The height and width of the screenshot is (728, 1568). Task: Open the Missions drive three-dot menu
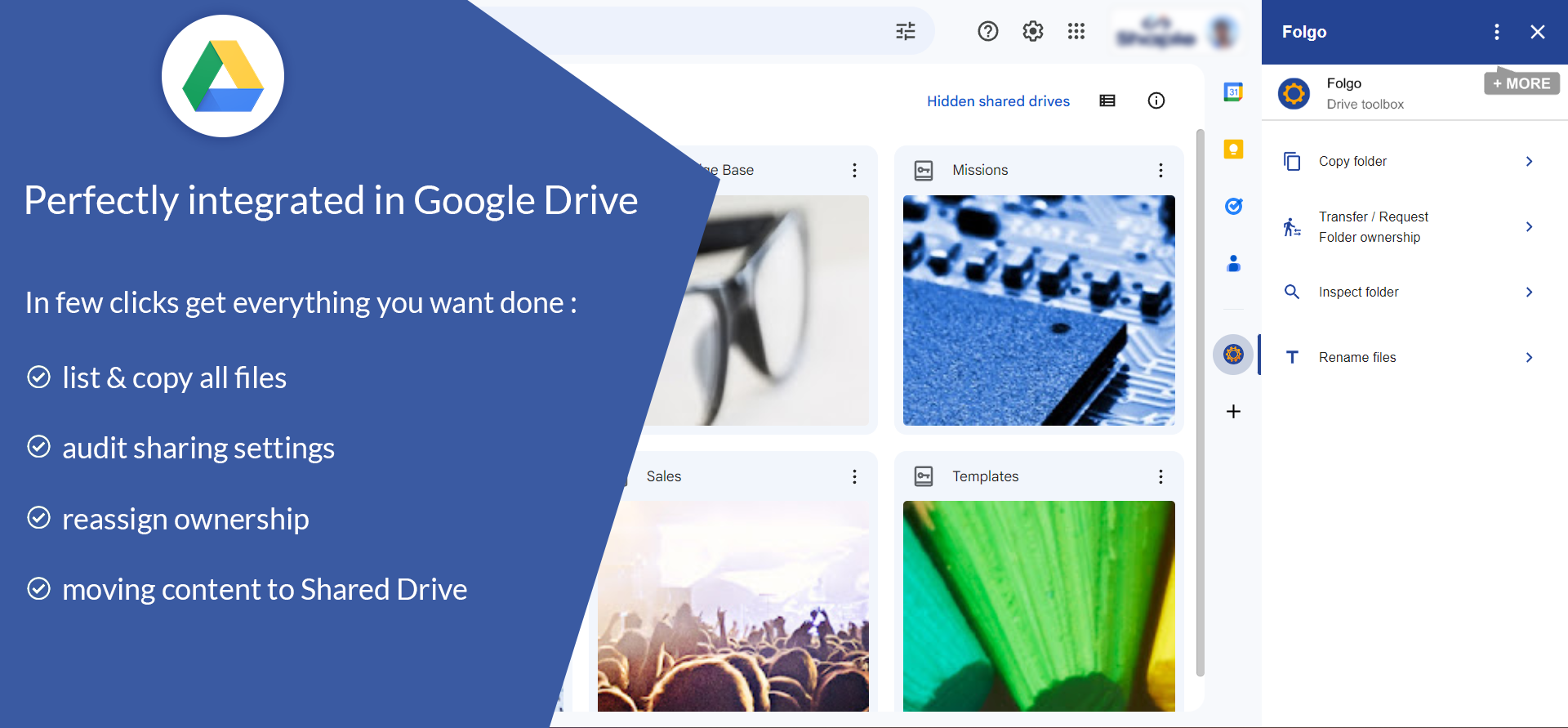coord(1160,170)
